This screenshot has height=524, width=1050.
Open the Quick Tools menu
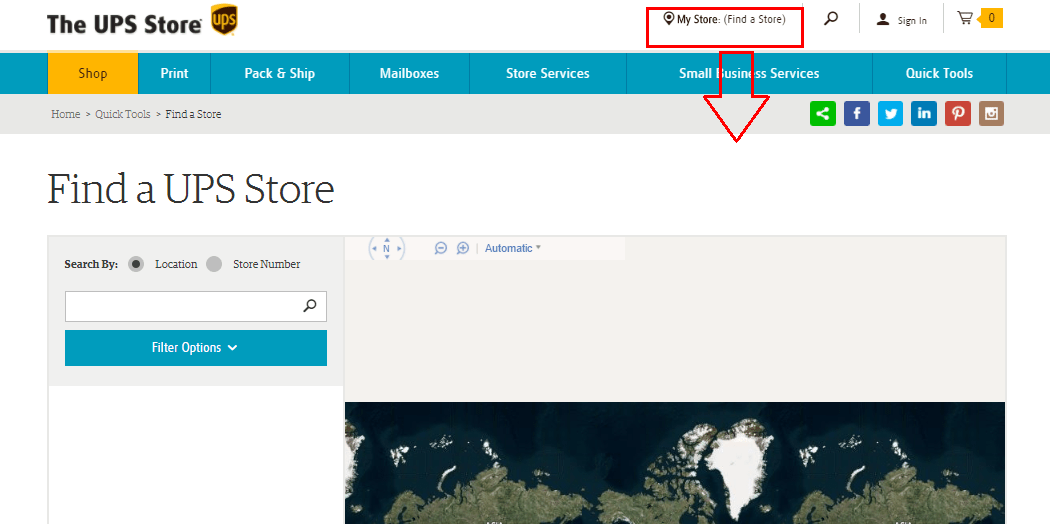pyautogui.click(x=939, y=74)
